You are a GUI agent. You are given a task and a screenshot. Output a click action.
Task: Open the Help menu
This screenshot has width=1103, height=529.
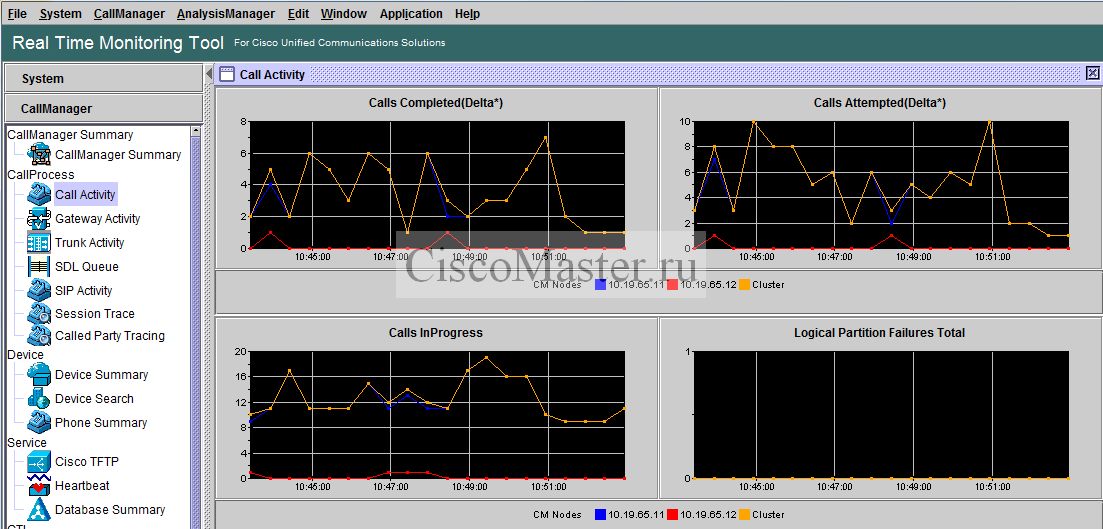[467, 13]
